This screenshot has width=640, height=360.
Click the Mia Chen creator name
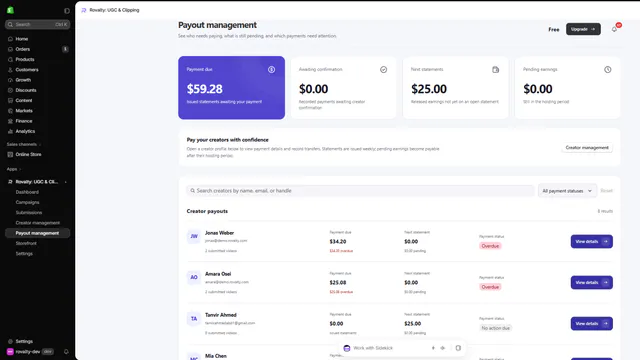pyautogui.click(x=216, y=356)
